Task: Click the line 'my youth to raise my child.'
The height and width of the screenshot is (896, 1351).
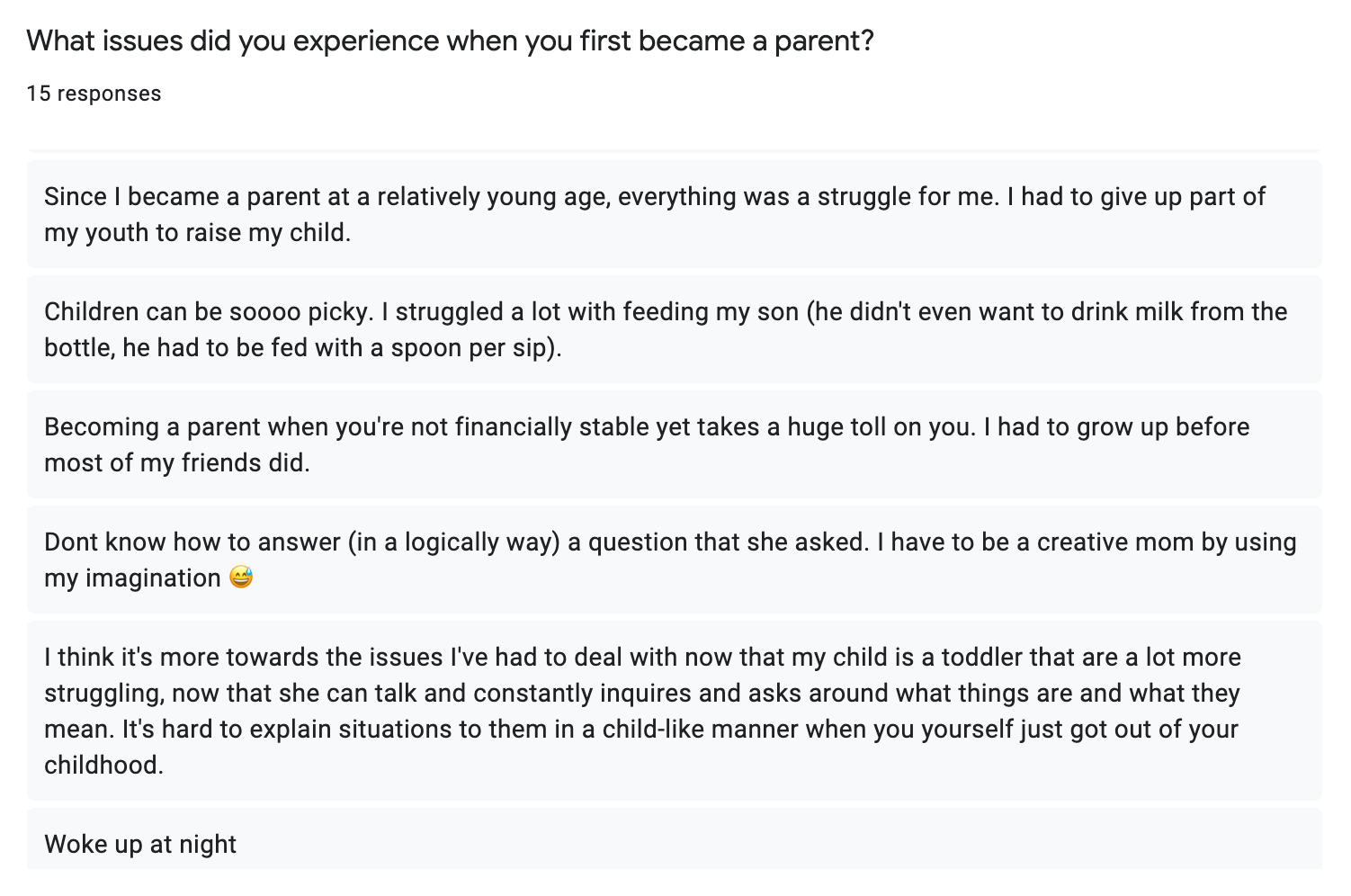Action: click(197, 233)
